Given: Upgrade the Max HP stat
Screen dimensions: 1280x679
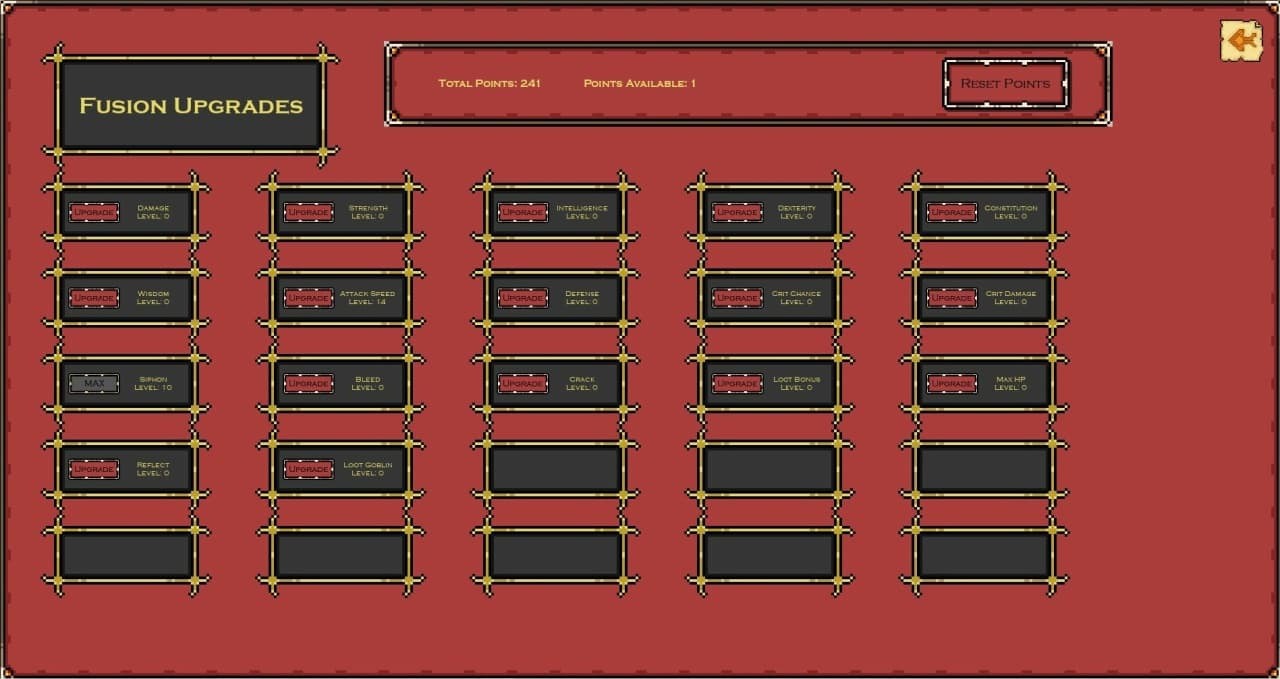Looking at the screenshot, I should click(x=951, y=383).
